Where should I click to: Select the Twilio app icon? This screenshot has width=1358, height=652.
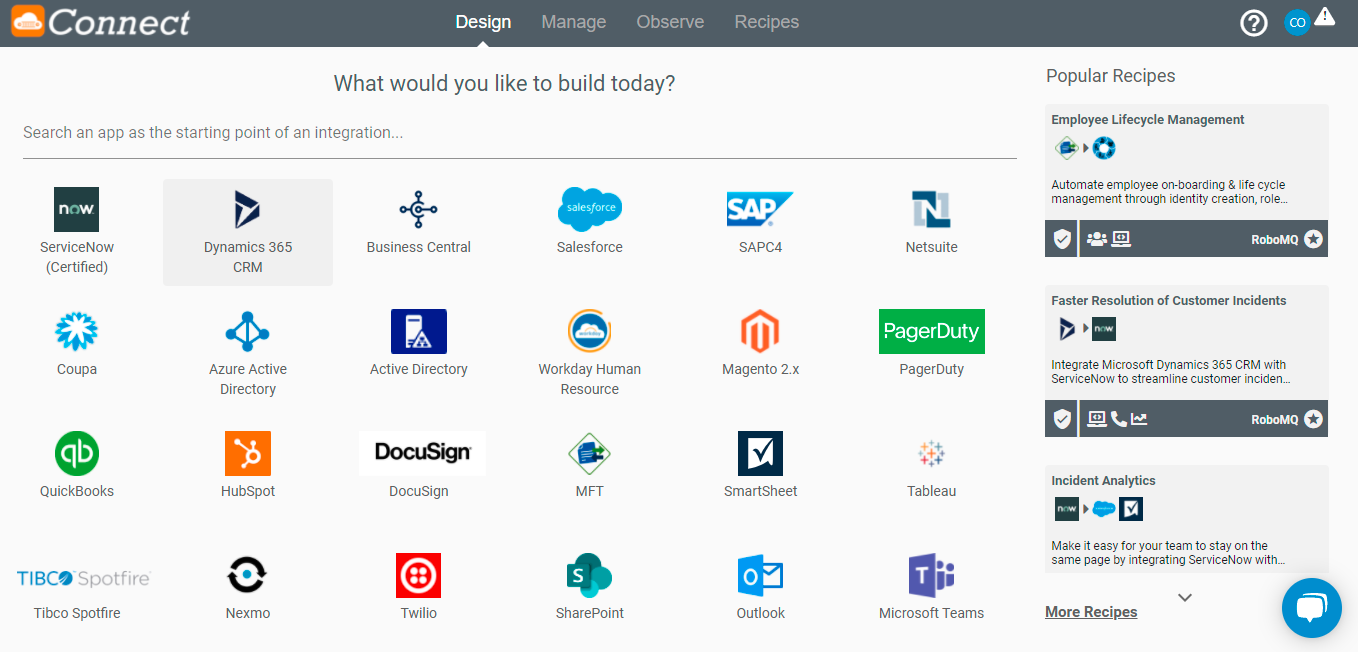418,575
